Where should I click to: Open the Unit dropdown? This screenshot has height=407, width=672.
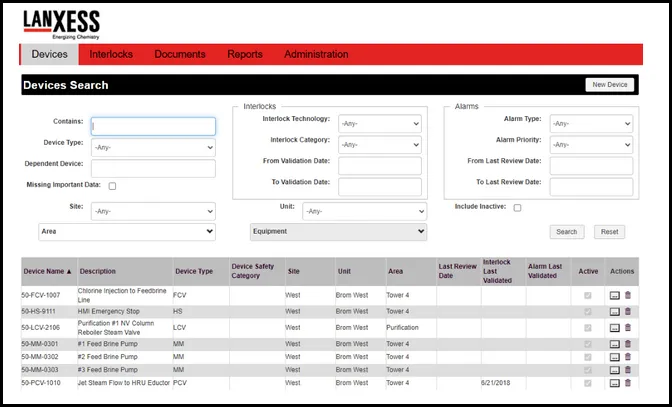coord(364,211)
